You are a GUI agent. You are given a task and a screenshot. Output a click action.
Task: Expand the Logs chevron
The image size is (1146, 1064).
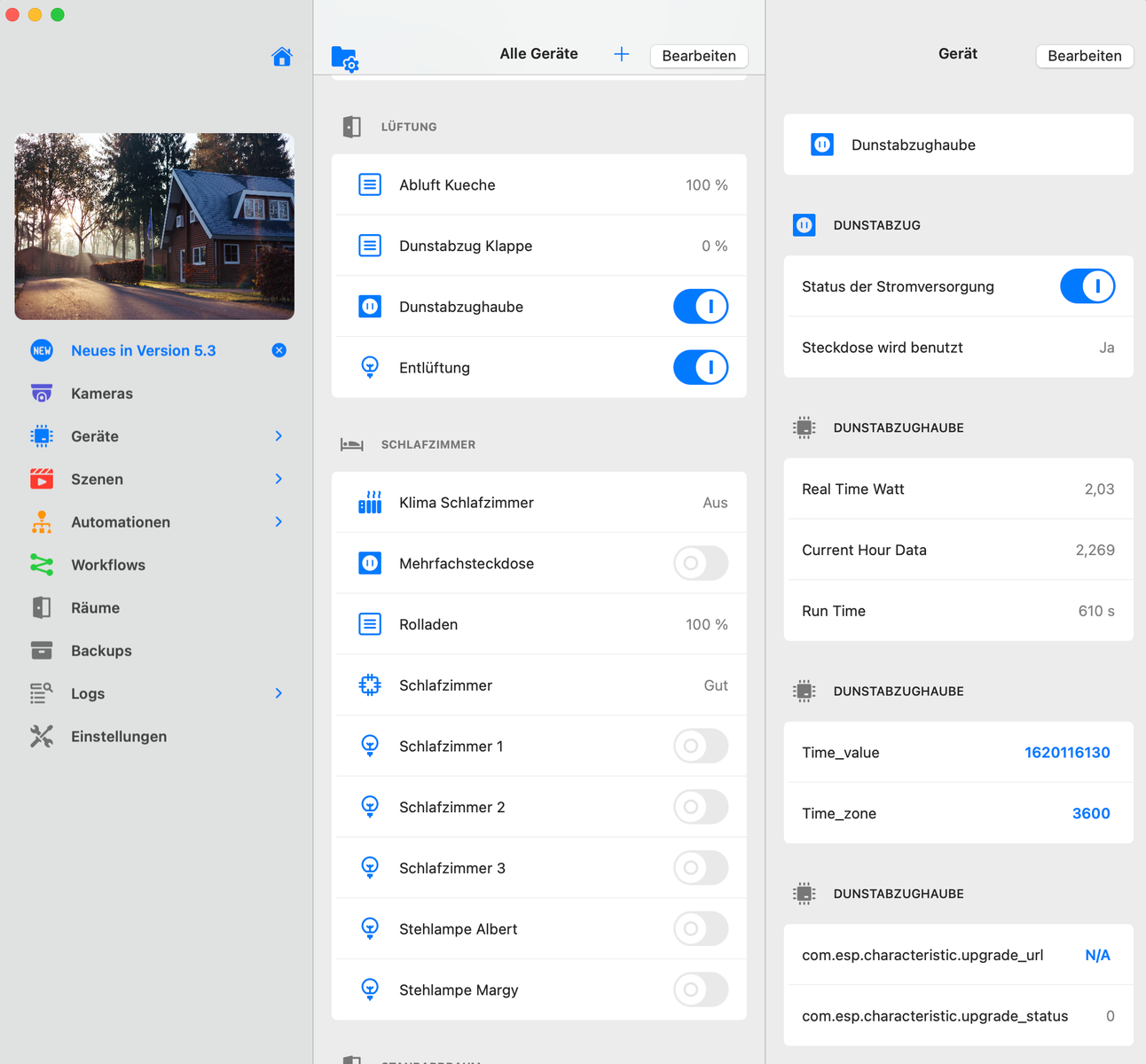point(279,693)
